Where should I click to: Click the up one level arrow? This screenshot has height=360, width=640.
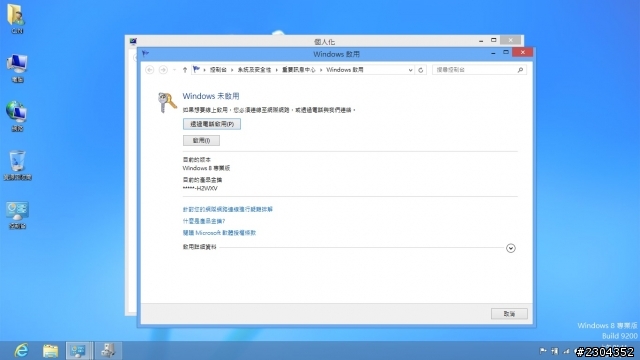185,70
